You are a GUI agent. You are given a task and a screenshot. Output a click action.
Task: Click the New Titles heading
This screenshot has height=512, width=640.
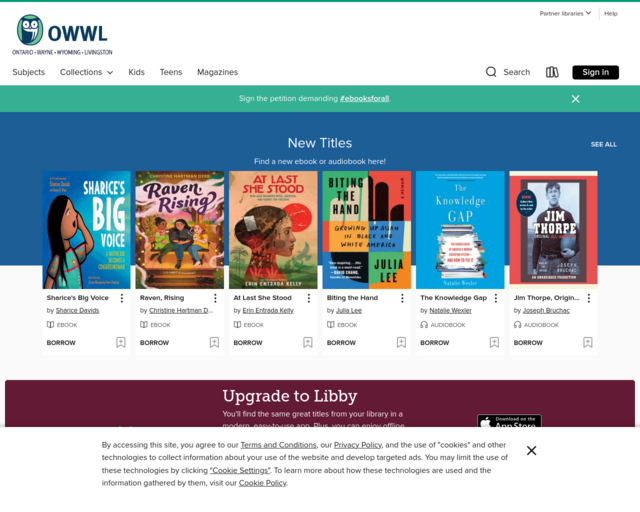320,143
